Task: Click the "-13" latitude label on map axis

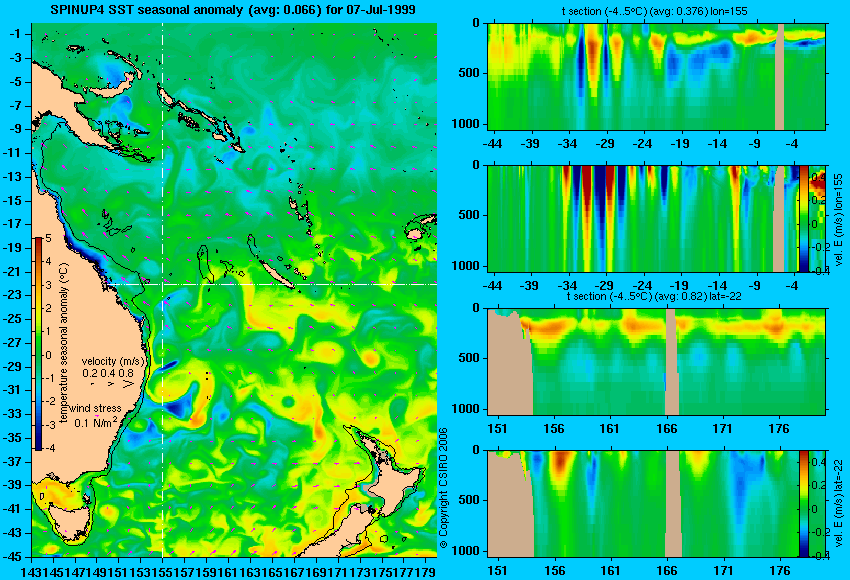Action: pyautogui.click(x=14, y=176)
